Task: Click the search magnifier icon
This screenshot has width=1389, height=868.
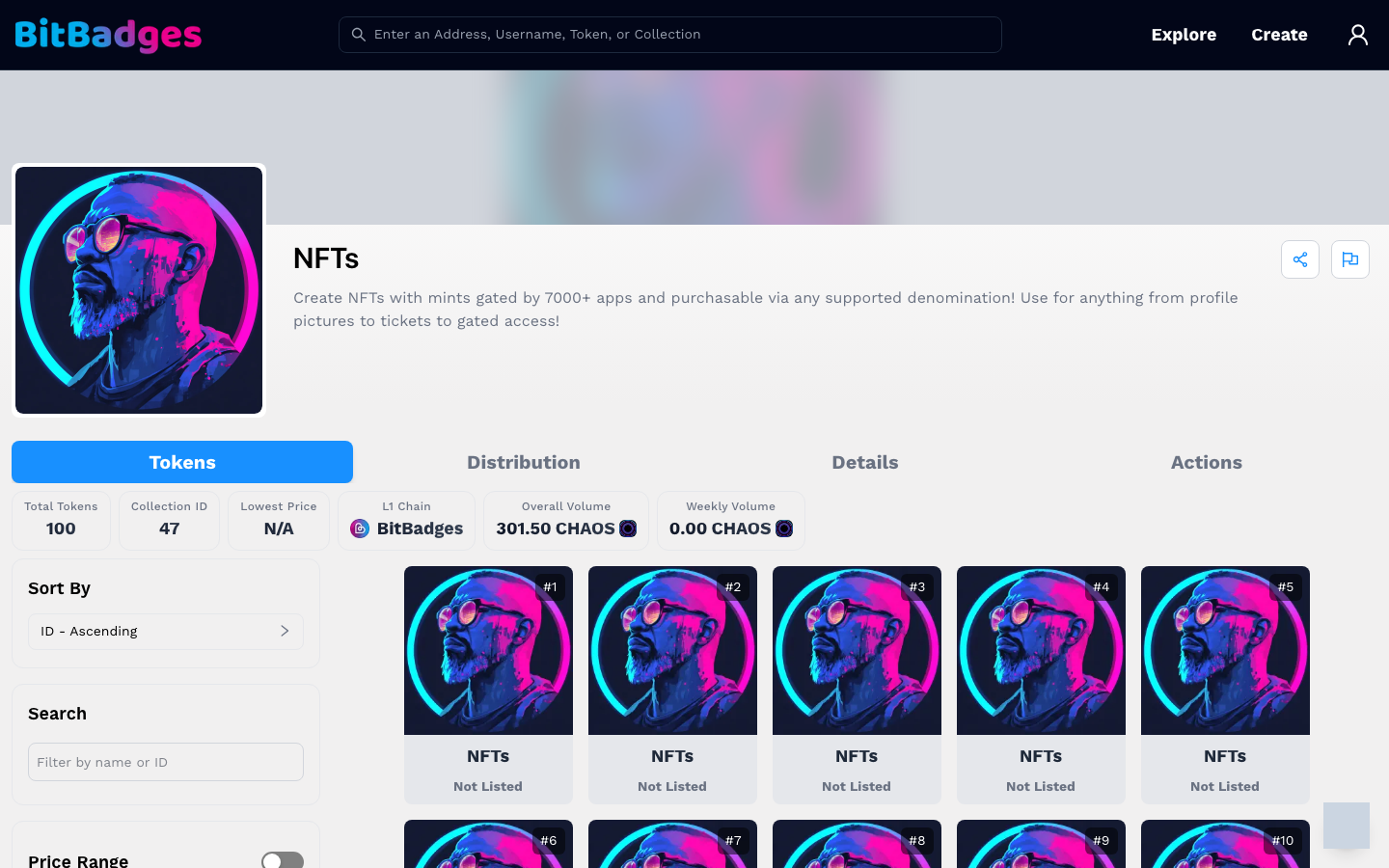Action: [x=358, y=35]
